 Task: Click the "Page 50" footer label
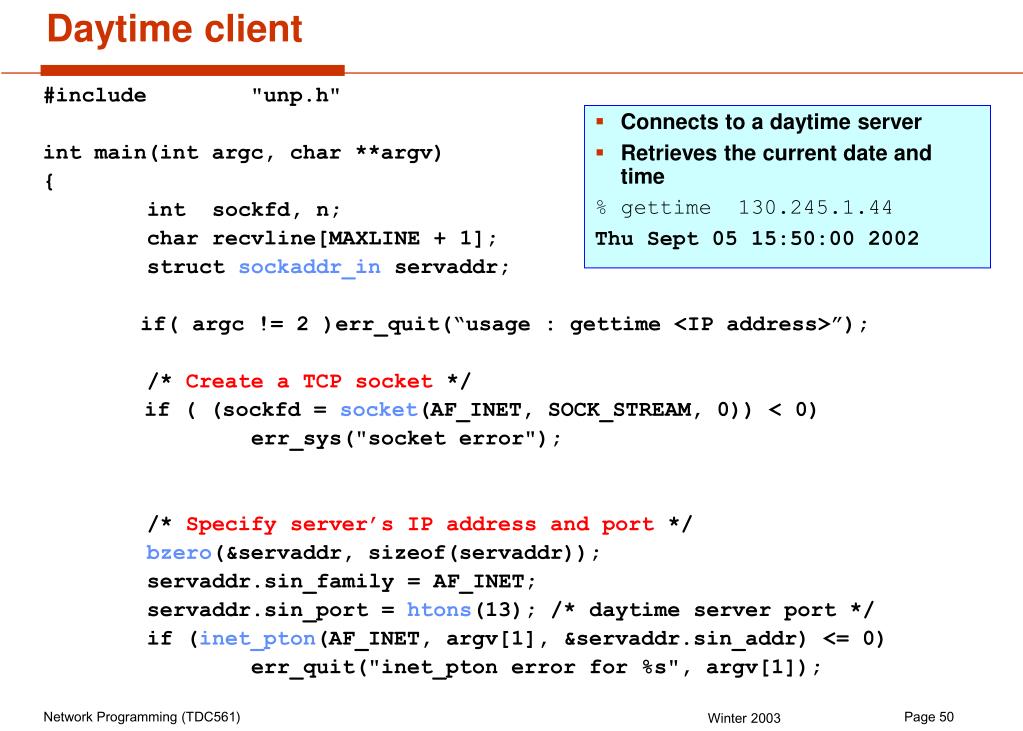929,717
